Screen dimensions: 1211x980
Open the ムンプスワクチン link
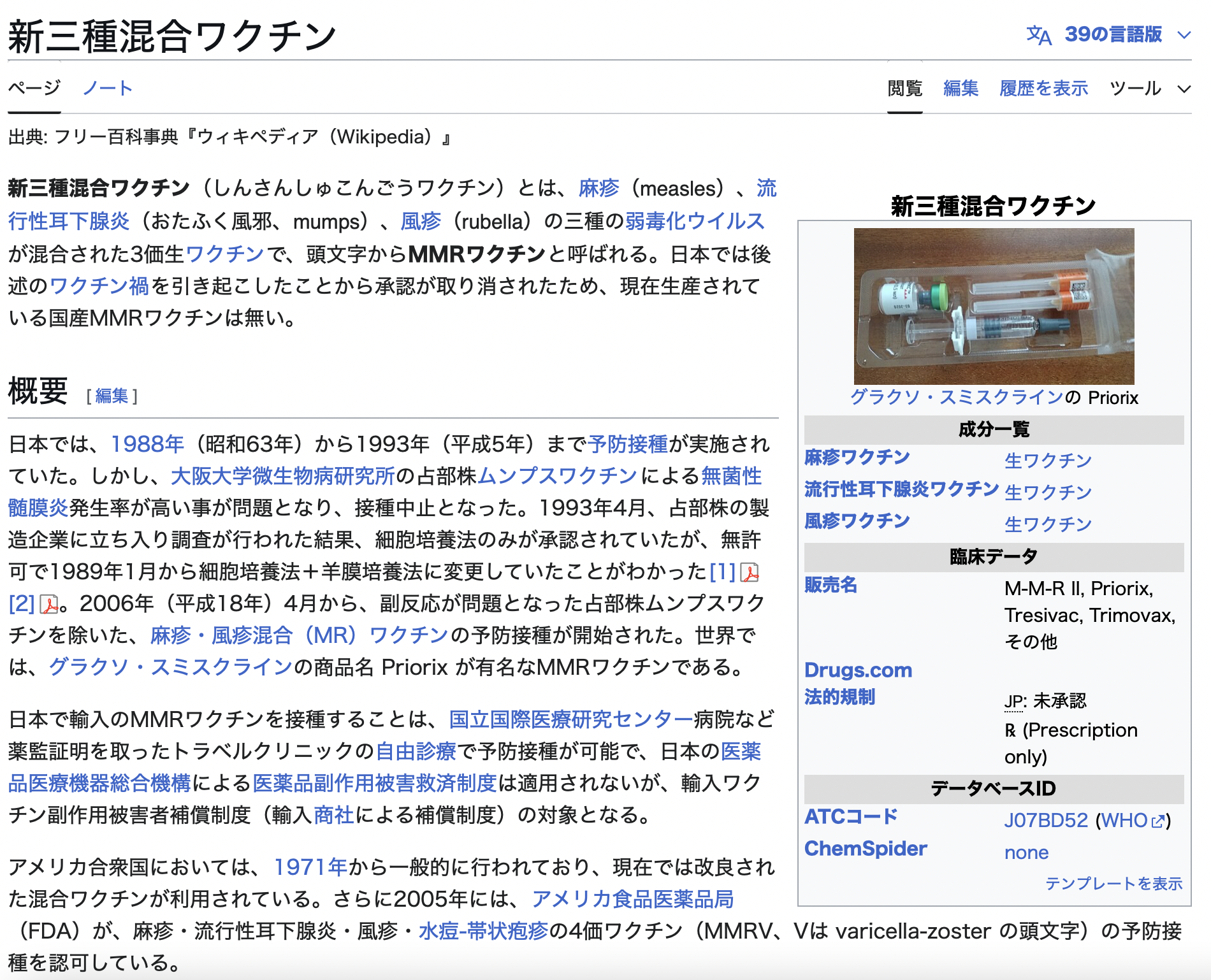tap(557, 476)
